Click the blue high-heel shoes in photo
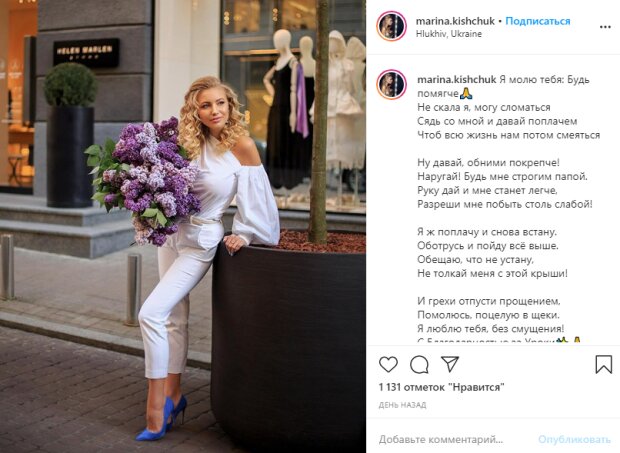 (x=162, y=419)
